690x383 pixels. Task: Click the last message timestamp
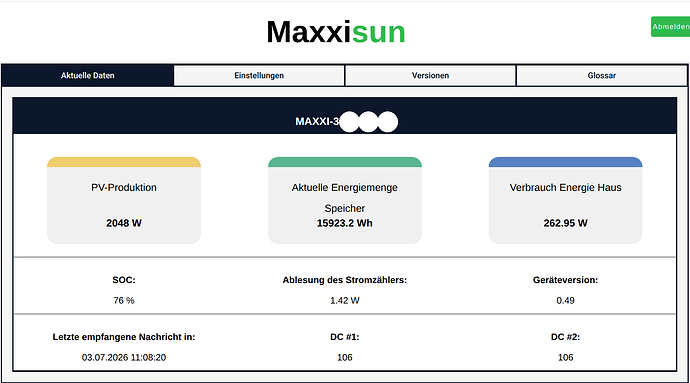tap(124, 357)
